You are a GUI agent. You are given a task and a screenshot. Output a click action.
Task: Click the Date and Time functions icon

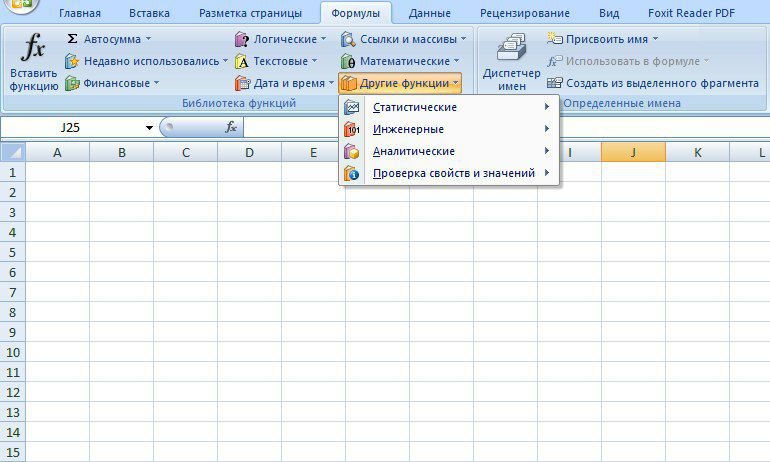pos(242,83)
